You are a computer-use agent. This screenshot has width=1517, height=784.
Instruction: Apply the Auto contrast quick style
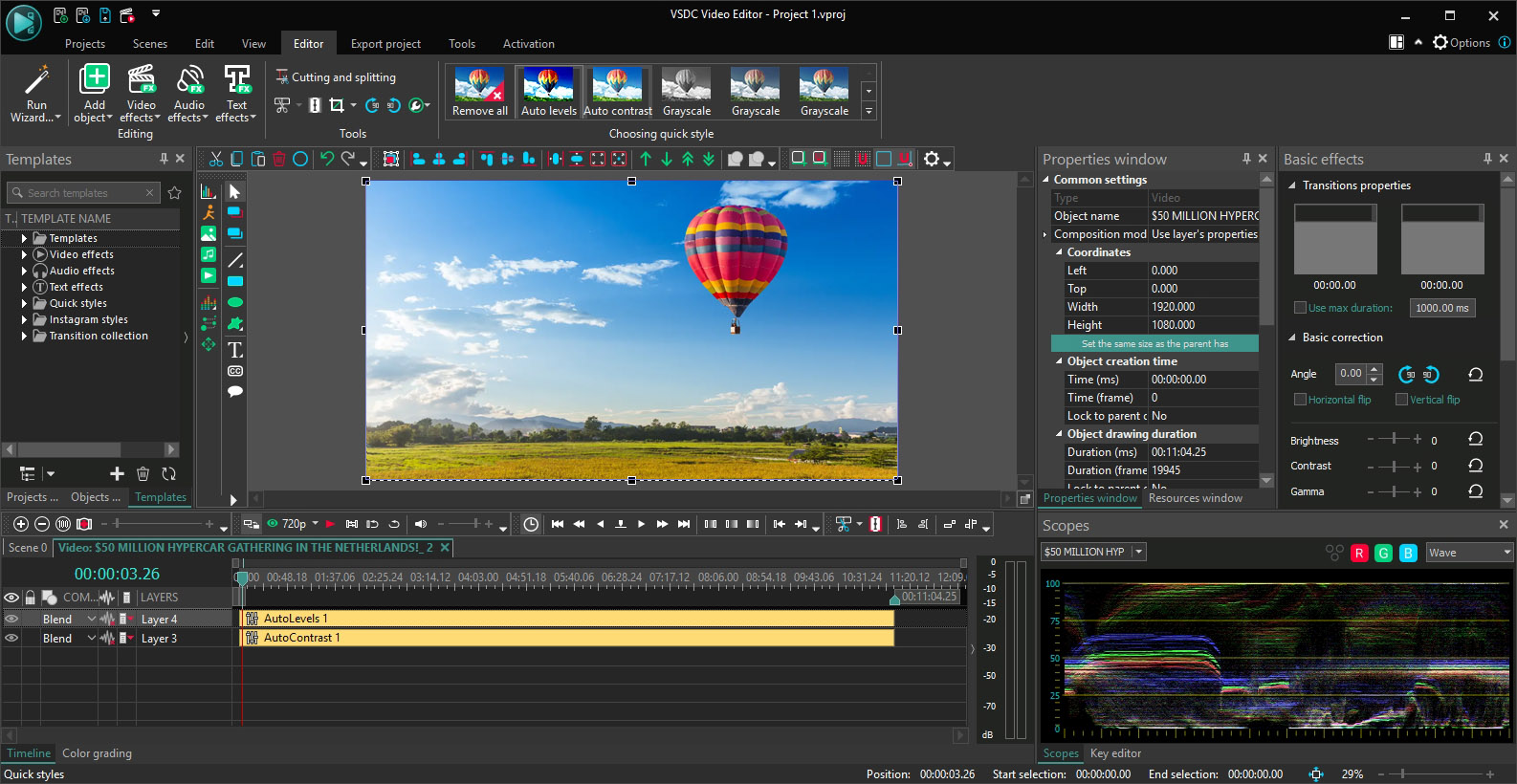617,93
